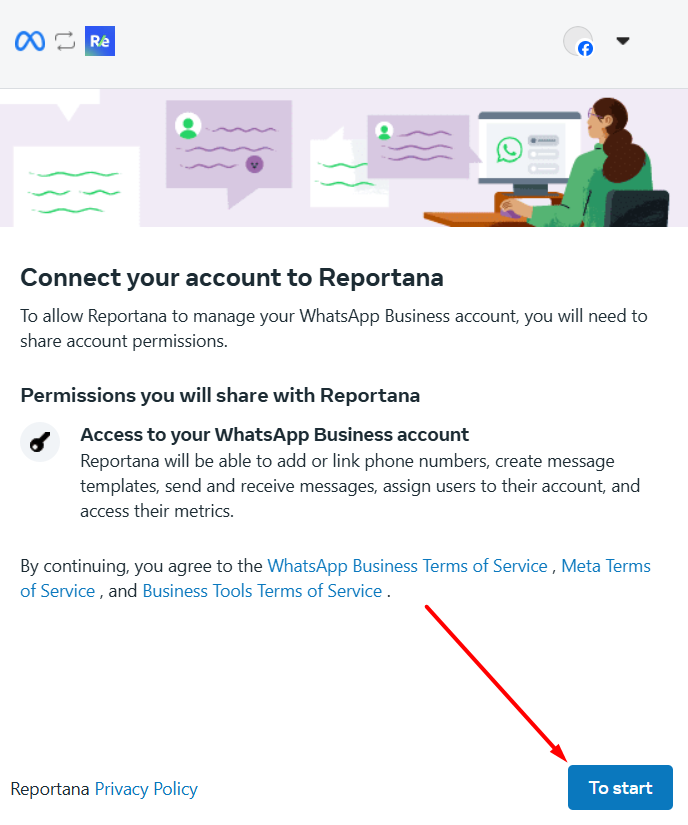This screenshot has height=825, width=688.
Task: Open WhatsApp Business Terms of Service link
Action: (x=408, y=566)
